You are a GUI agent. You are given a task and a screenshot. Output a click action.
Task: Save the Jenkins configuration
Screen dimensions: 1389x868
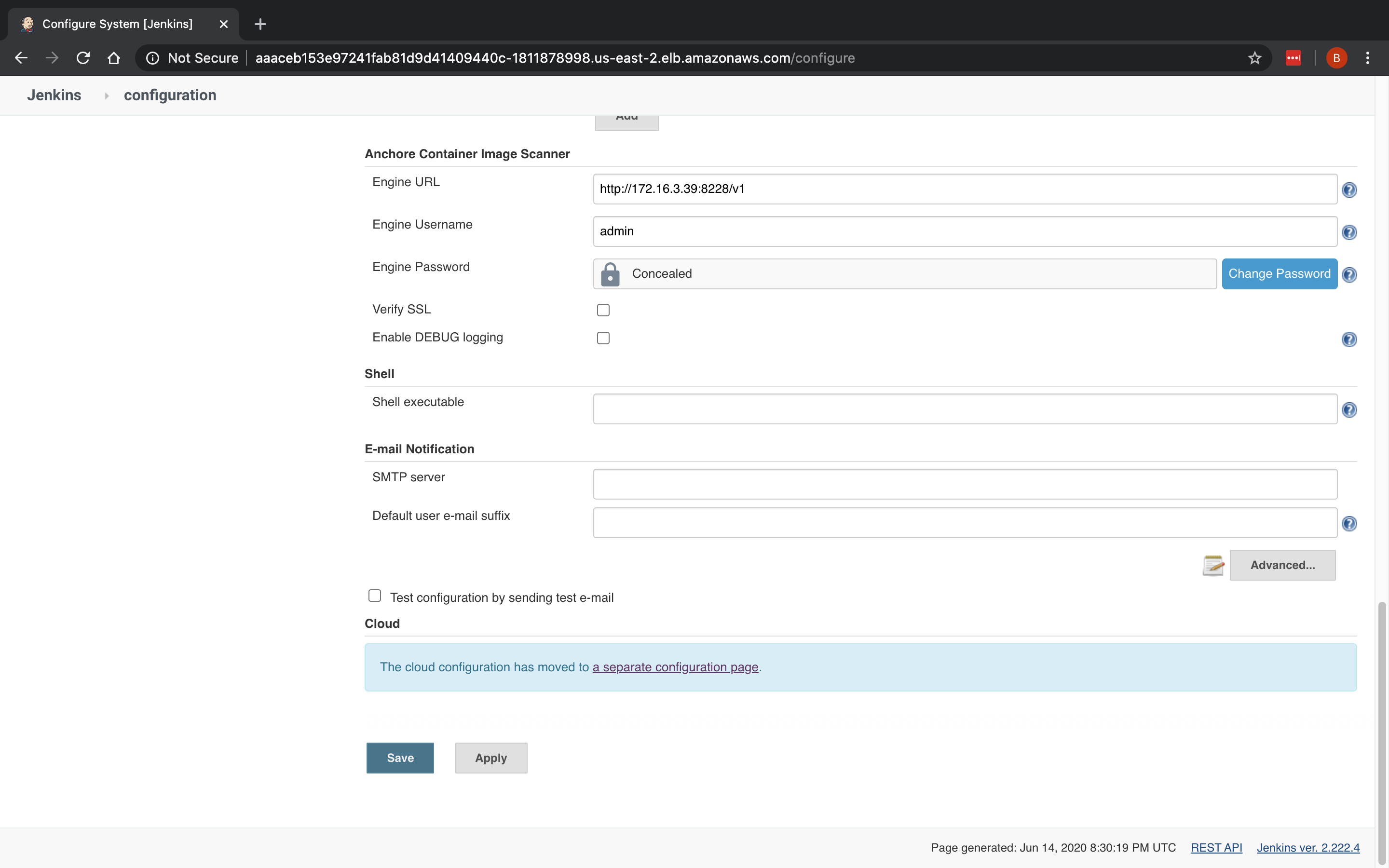[400, 758]
